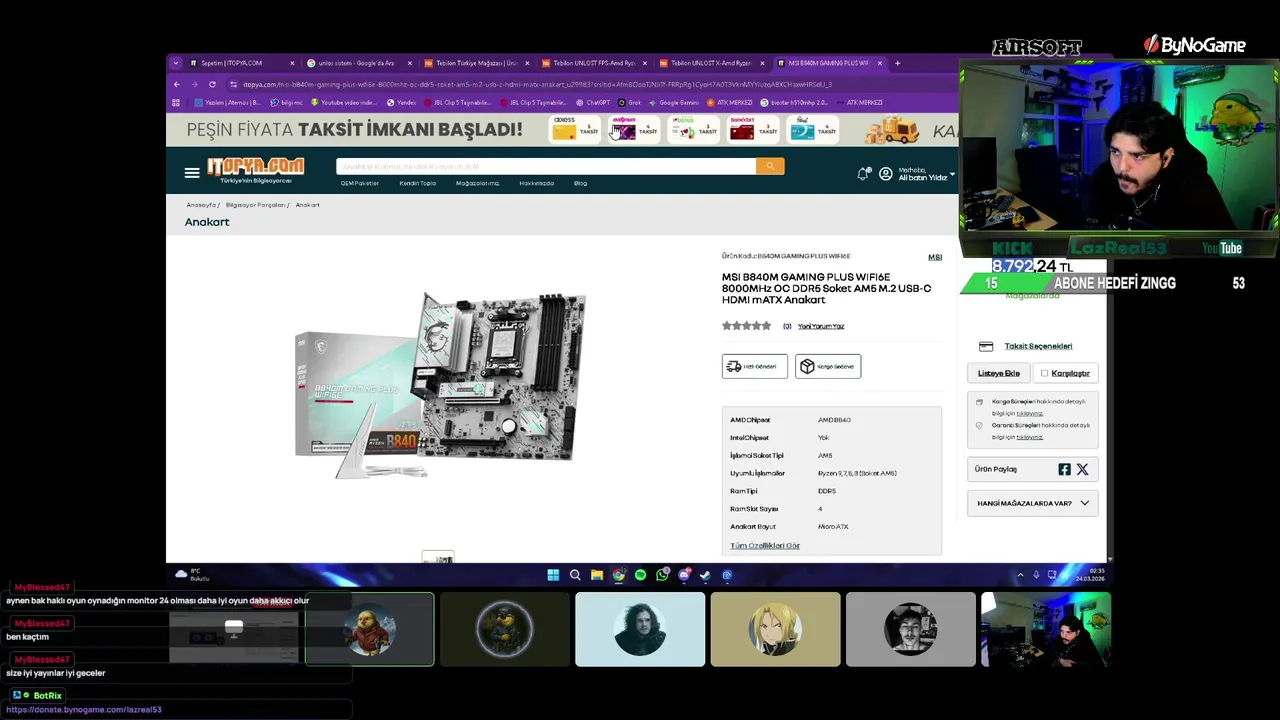Viewport: 1280px width, 720px height.
Task: Open the Chrome apps grid in bookmarks bar
Action: 176,102
